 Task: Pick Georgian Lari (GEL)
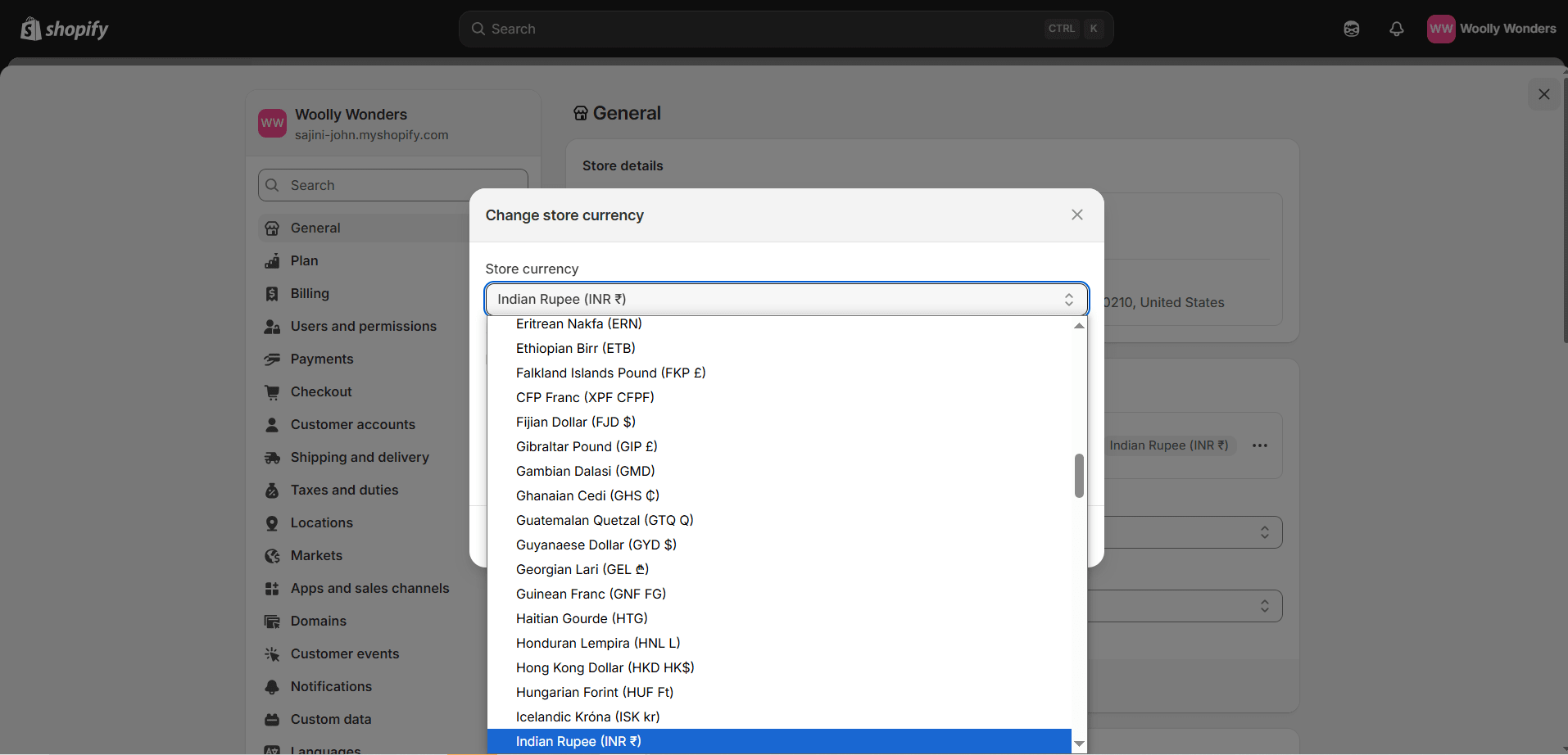[779, 570]
